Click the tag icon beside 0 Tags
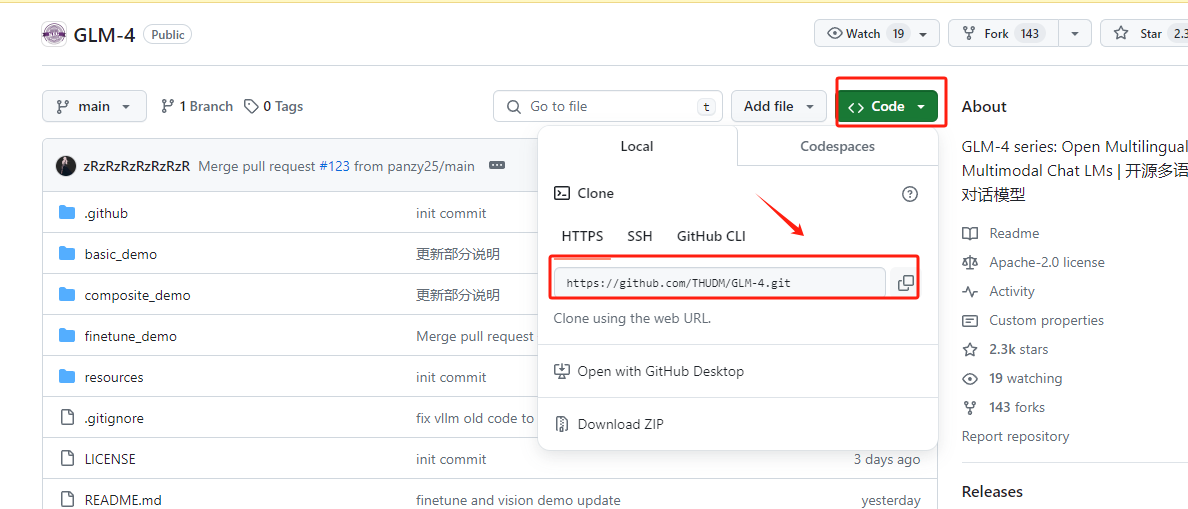 pyautogui.click(x=251, y=107)
